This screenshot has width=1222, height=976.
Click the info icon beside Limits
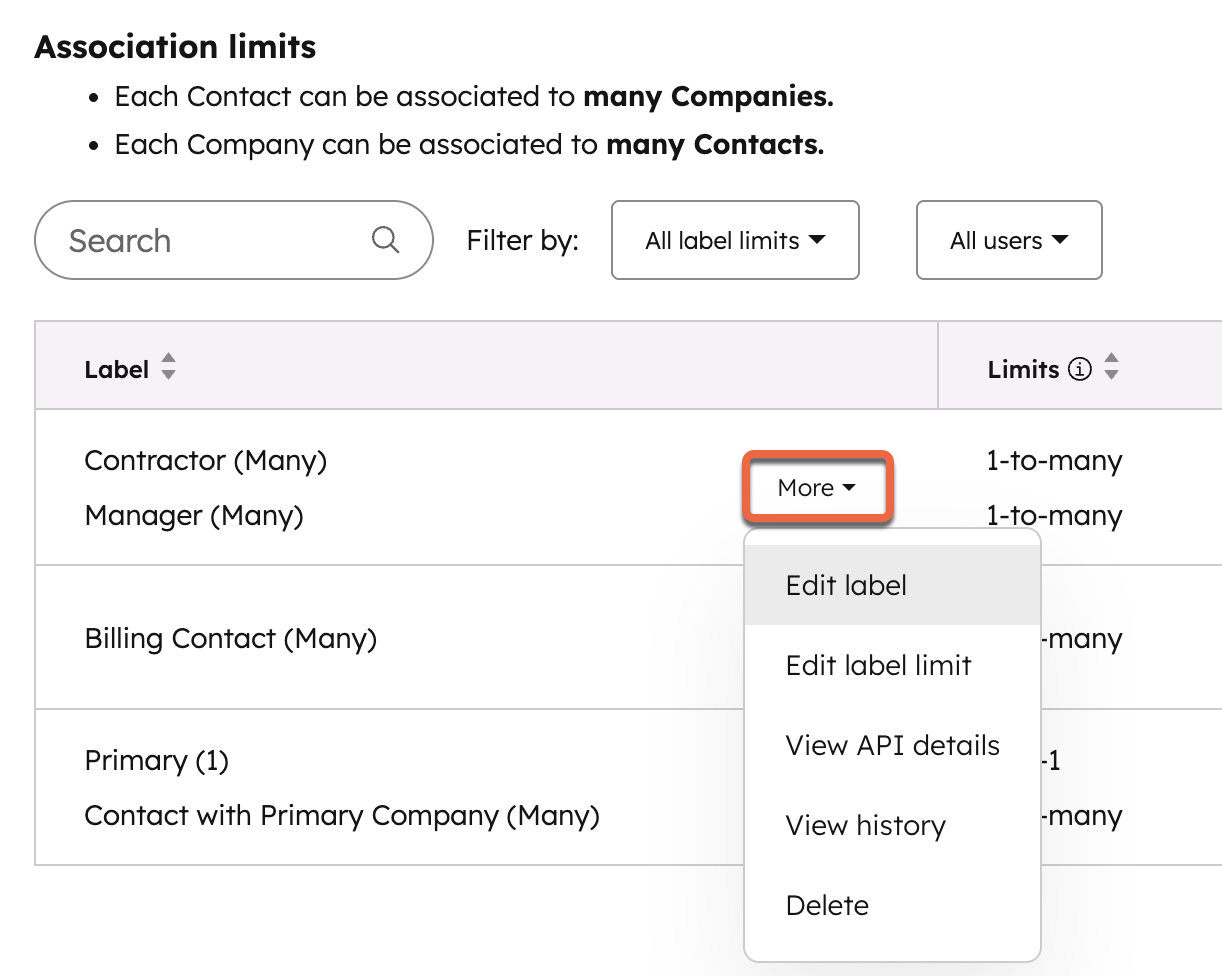point(1079,369)
